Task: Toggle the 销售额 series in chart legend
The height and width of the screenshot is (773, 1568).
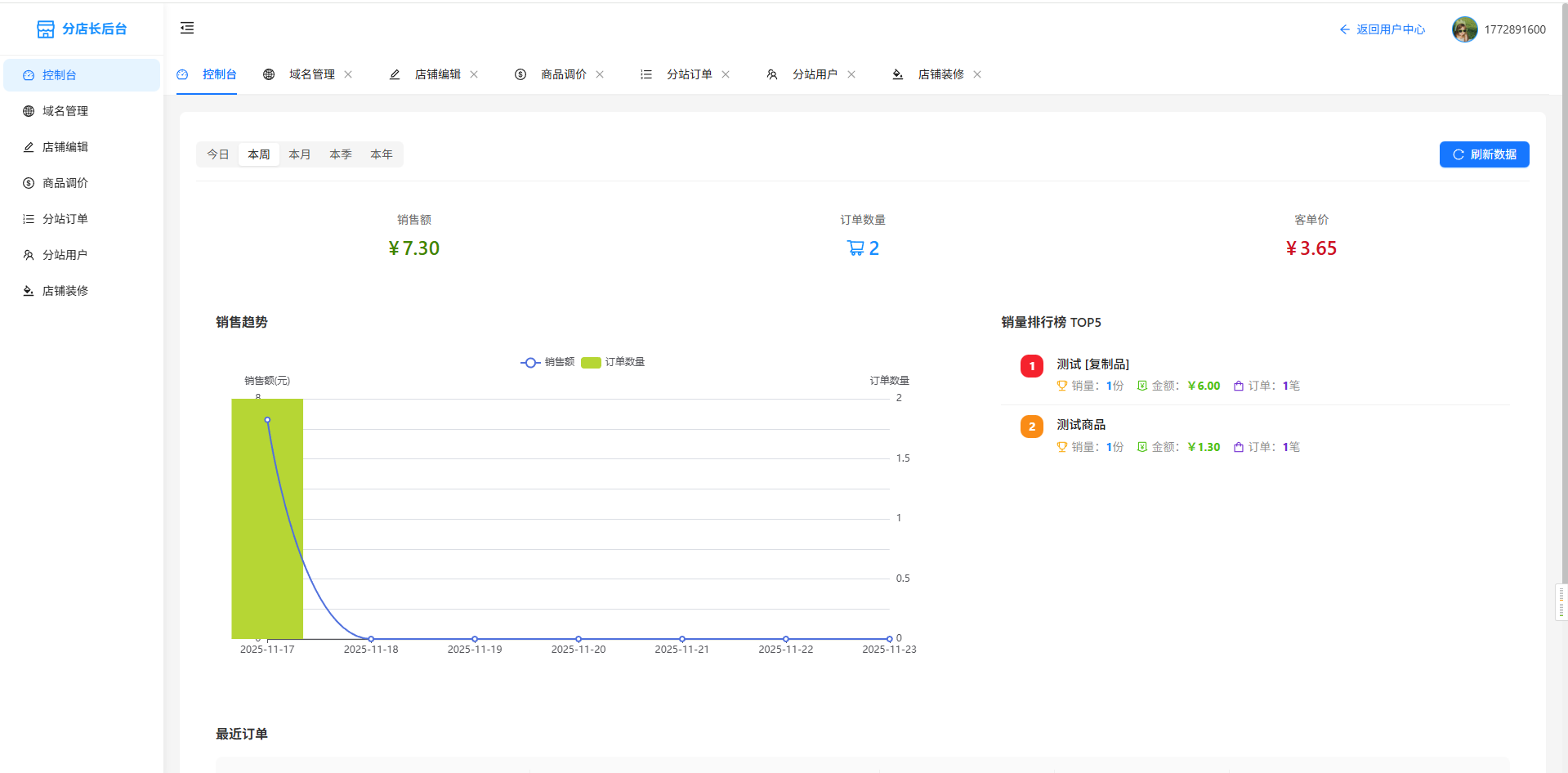Action: tap(547, 362)
